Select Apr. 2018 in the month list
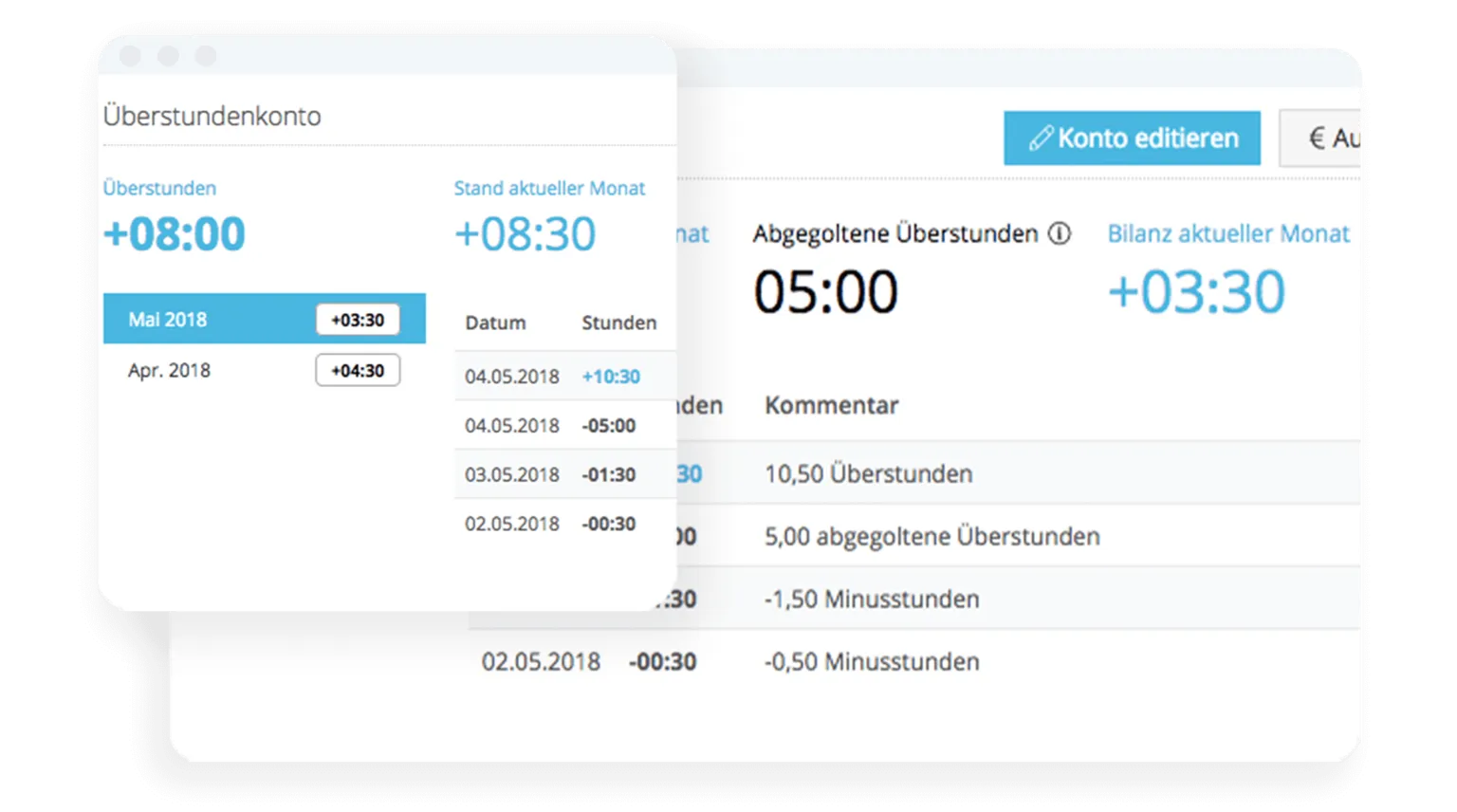 169,370
